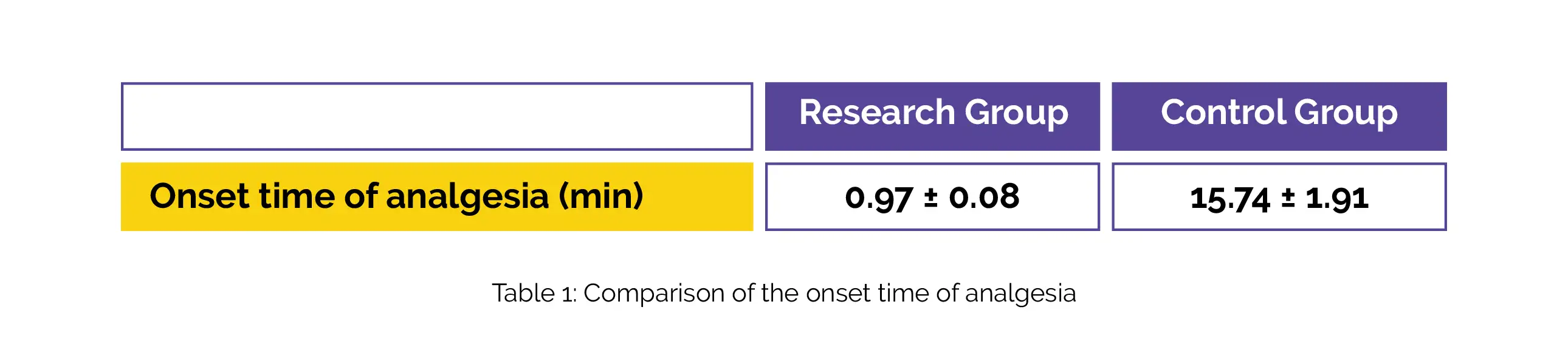The height and width of the screenshot is (352, 1568).
Task: Click the ± symbol in the control value
Action: click(1288, 198)
